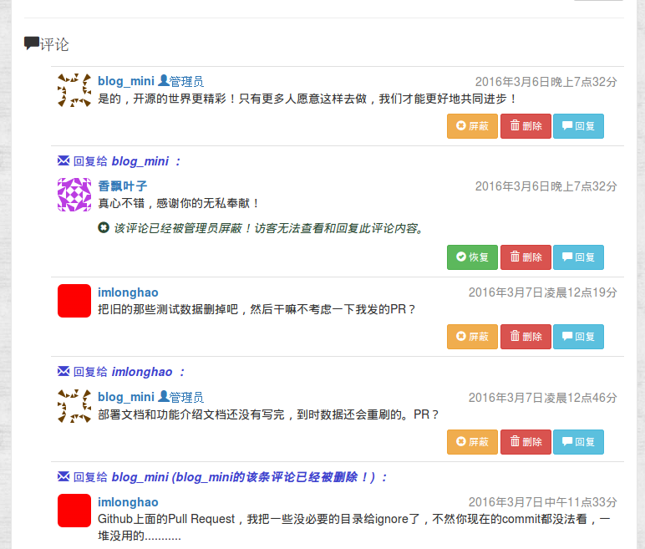This screenshot has height=549, width=645.
Task: Click red imlonghao avatar on Github comment
Action: (x=74, y=510)
